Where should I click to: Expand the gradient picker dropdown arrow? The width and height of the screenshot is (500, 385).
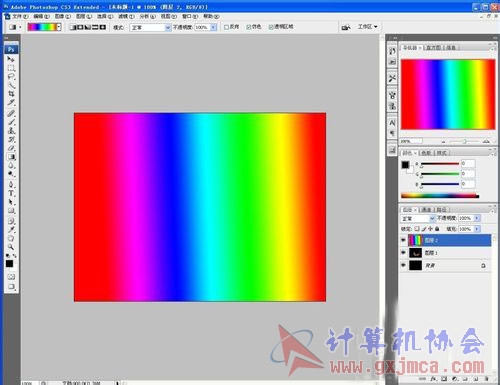[x=59, y=27]
